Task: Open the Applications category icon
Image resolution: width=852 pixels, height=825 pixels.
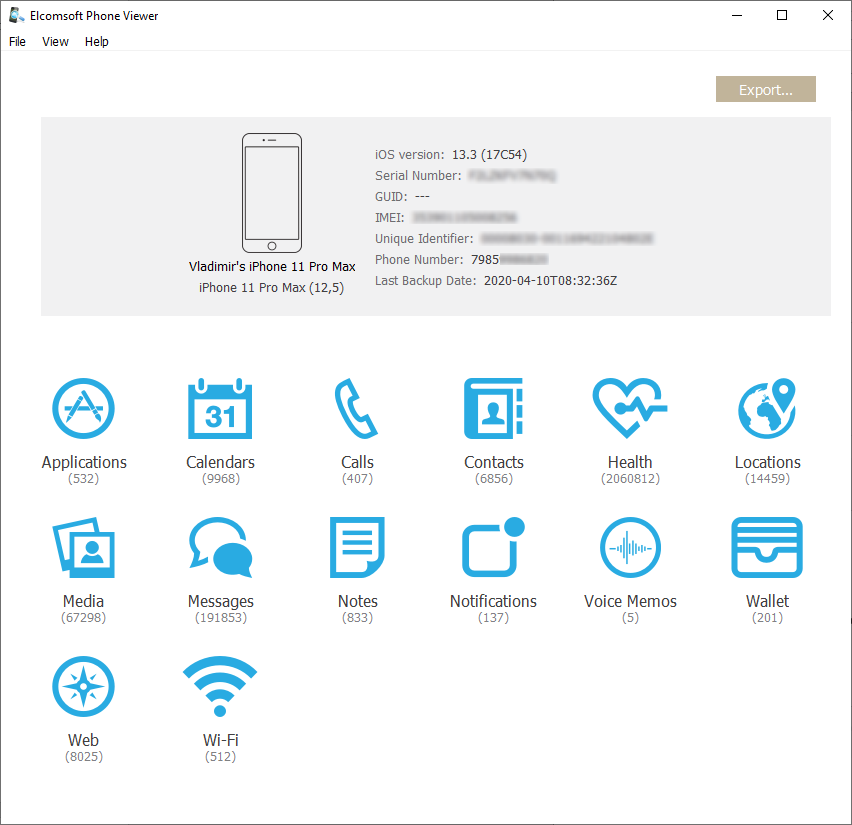Action: [83, 409]
